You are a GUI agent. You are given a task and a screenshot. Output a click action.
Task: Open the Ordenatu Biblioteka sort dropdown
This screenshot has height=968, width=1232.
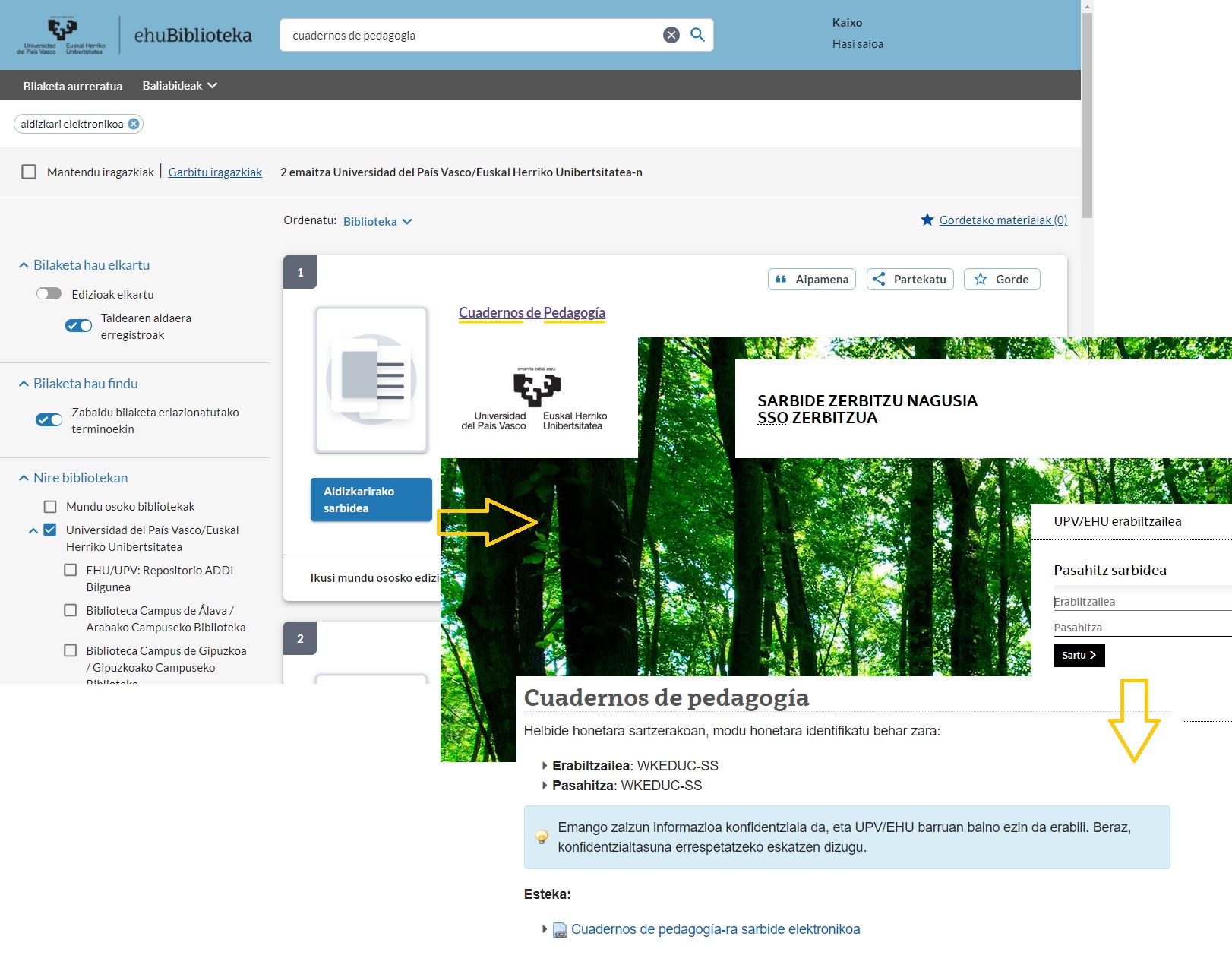click(x=377, y=222)
